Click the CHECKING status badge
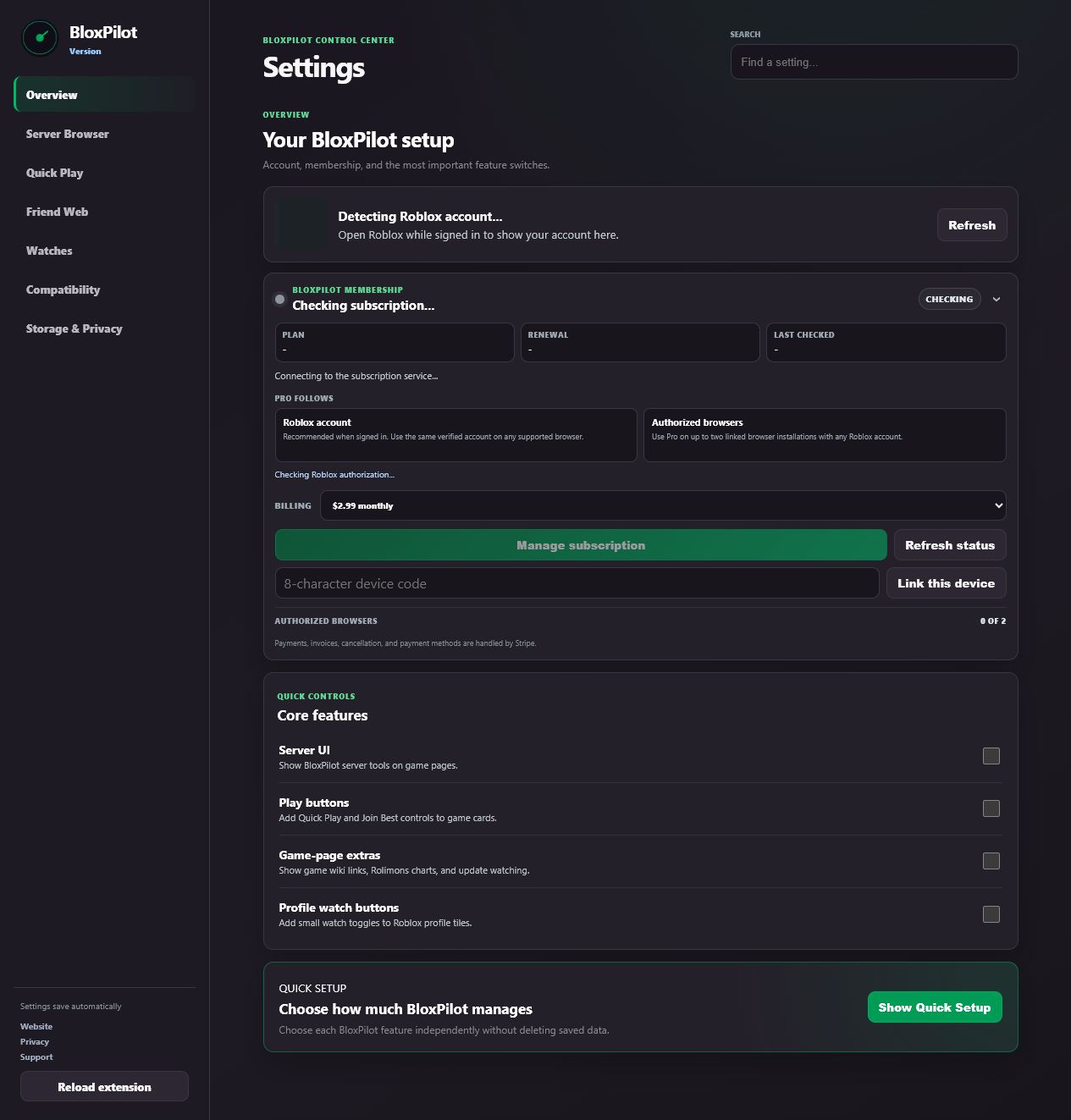Screen dimensions: 1071x1120 pos(949,299)
